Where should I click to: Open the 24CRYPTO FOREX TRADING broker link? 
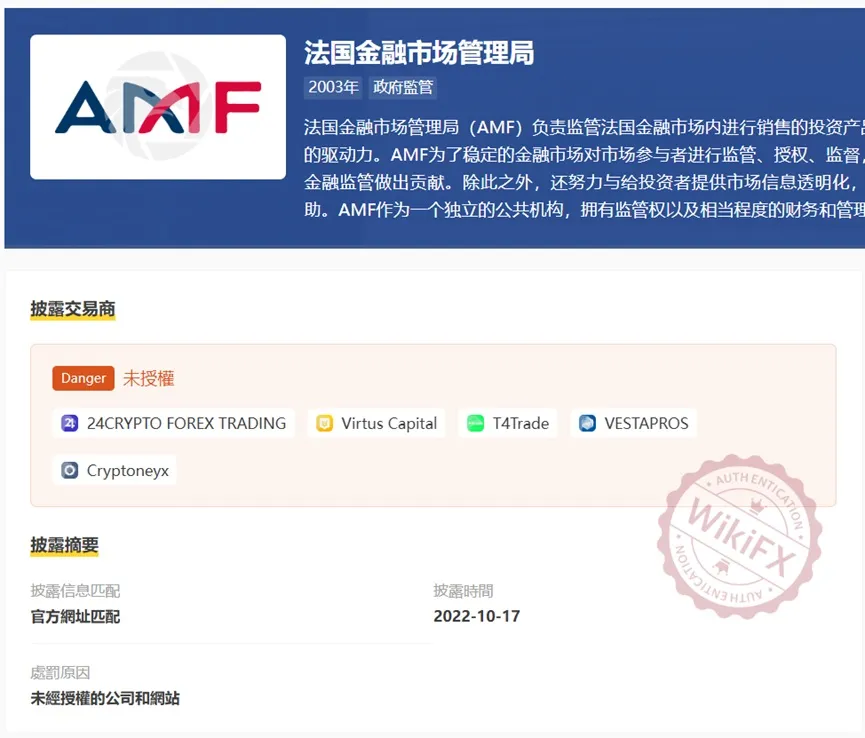(173, 423)
